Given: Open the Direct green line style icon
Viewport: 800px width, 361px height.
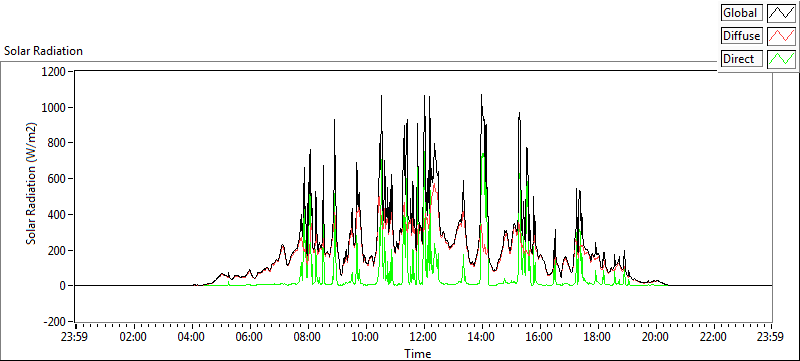Looking at the screenshot, I should pyautogui.click(x=781, y=59).
